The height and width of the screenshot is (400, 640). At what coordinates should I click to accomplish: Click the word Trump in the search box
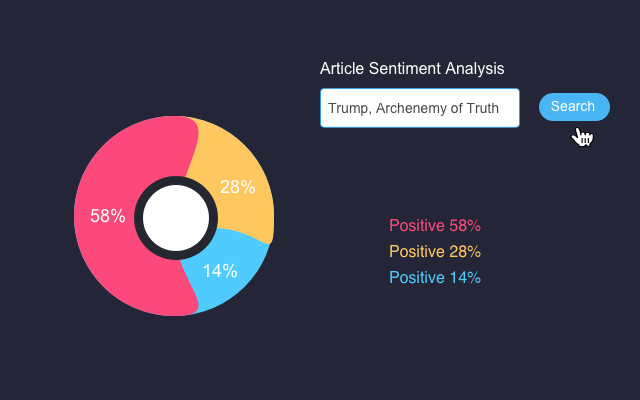coord(346,108)
